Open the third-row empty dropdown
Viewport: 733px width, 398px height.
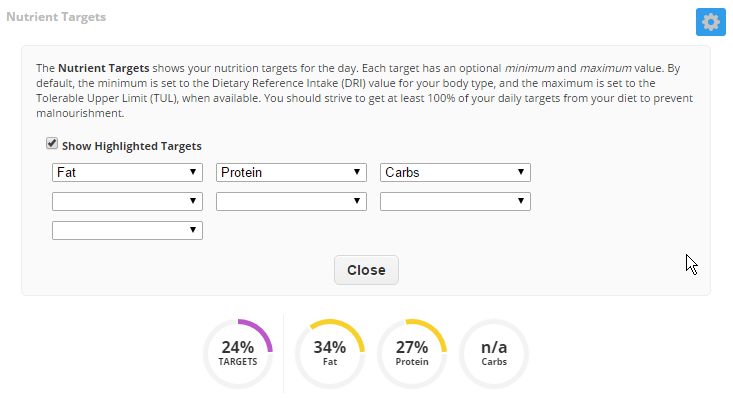(127, 231)
